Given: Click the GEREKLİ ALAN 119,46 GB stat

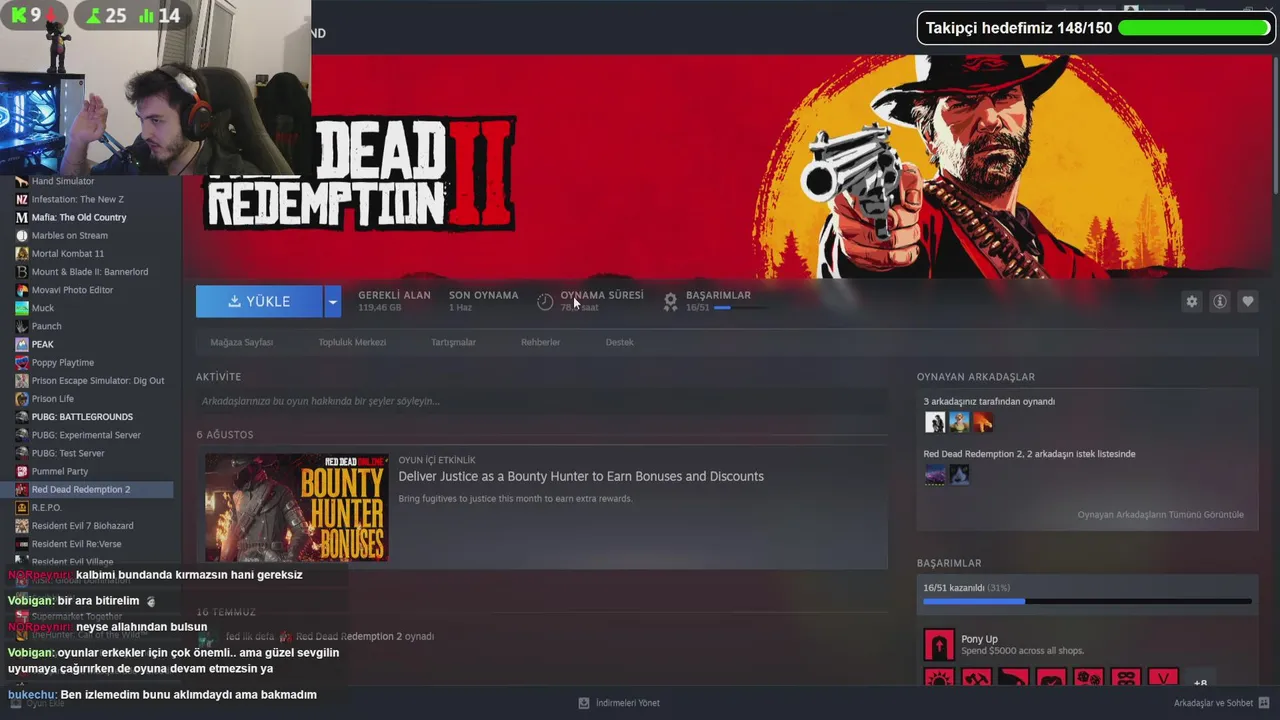Looking at the screenshot, I should (394, 301).
